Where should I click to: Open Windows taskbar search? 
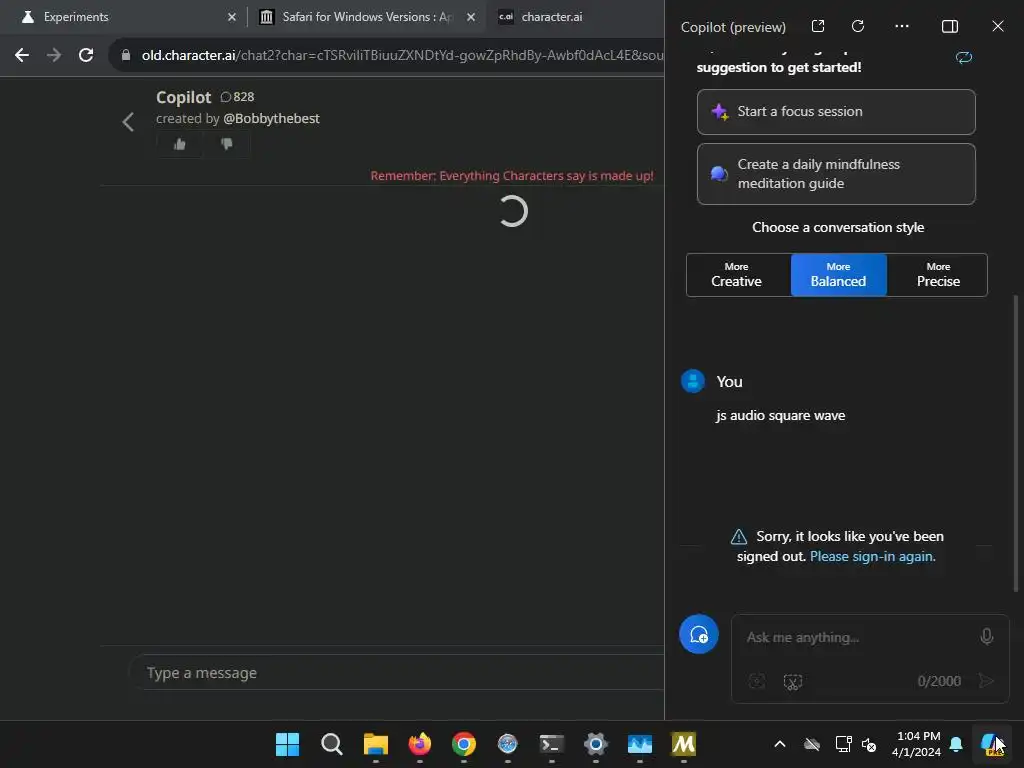click(x=332, y=744)
